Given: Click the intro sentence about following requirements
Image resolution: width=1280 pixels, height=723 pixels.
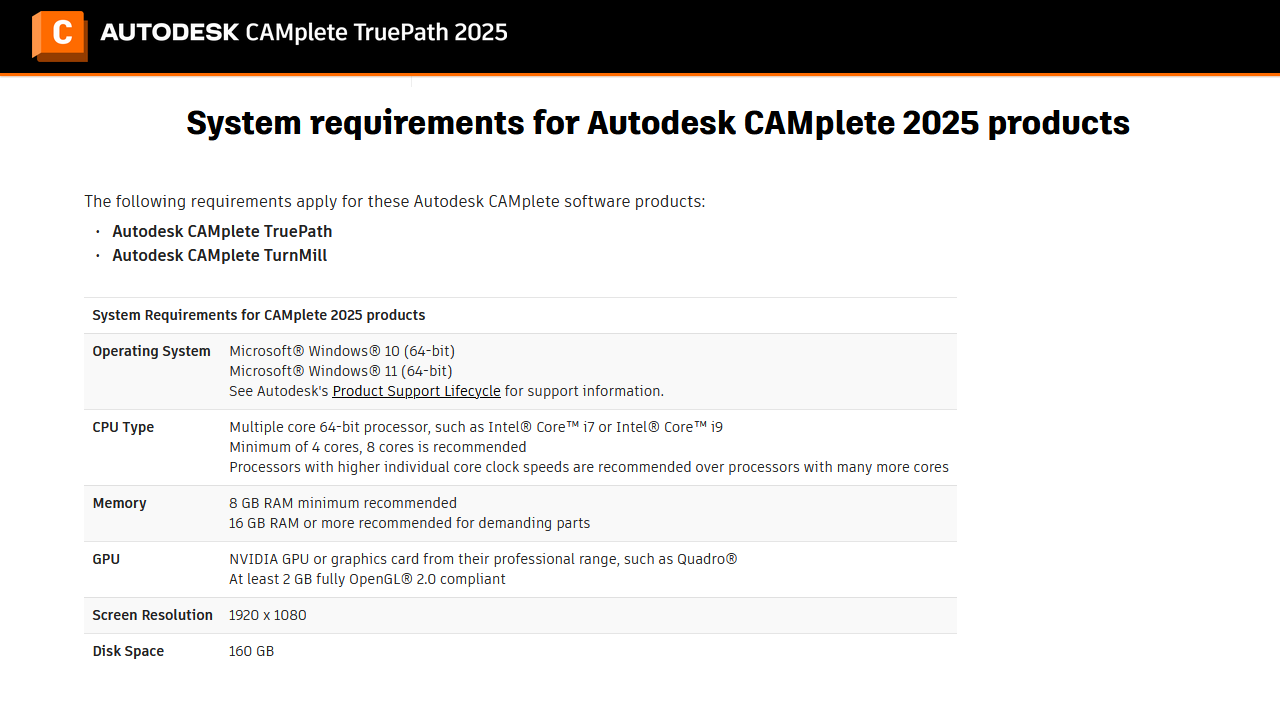Looking at the screenshot, I should pyautogui.click(x=395, y=201).
